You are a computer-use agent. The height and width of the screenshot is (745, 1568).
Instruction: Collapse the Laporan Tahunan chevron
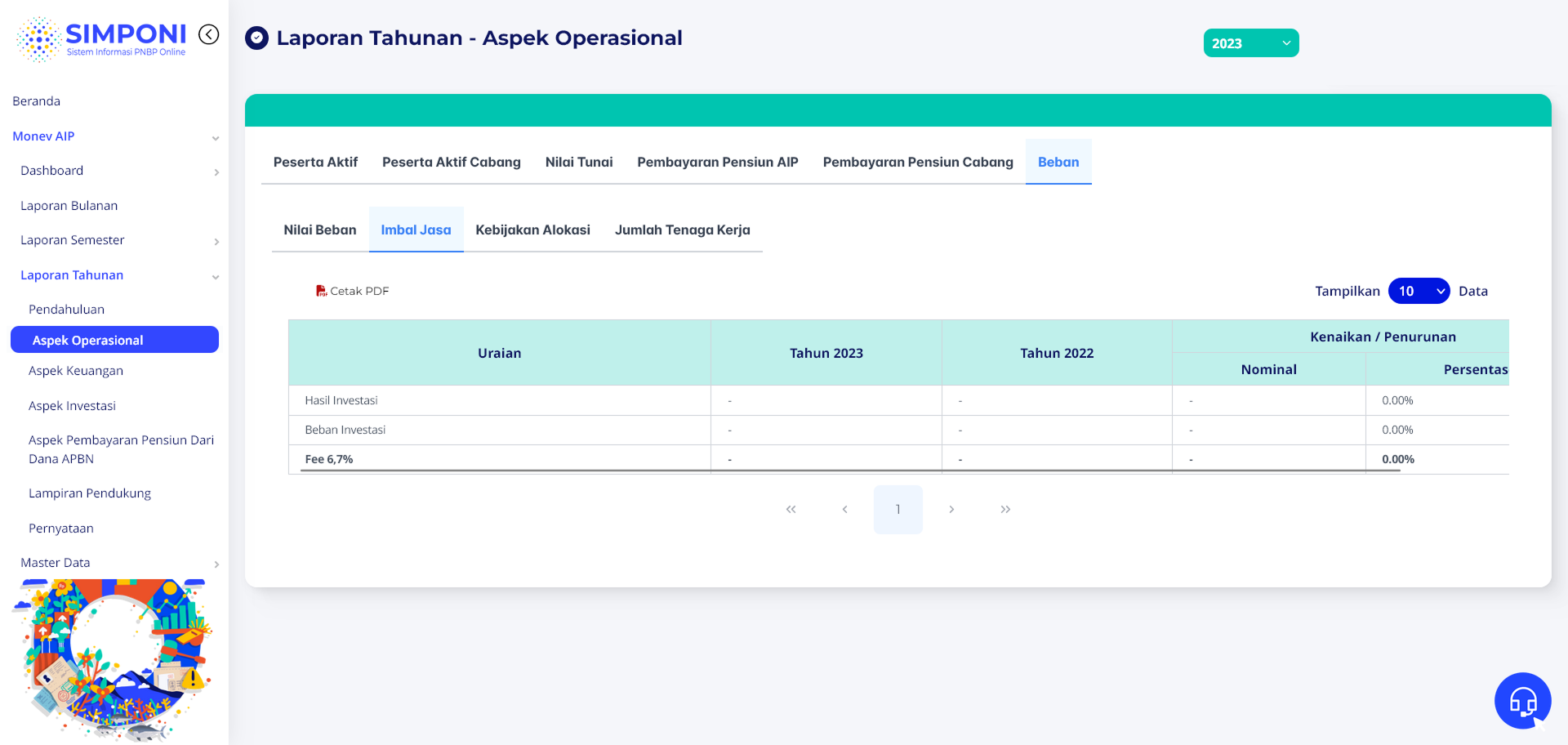216,277
